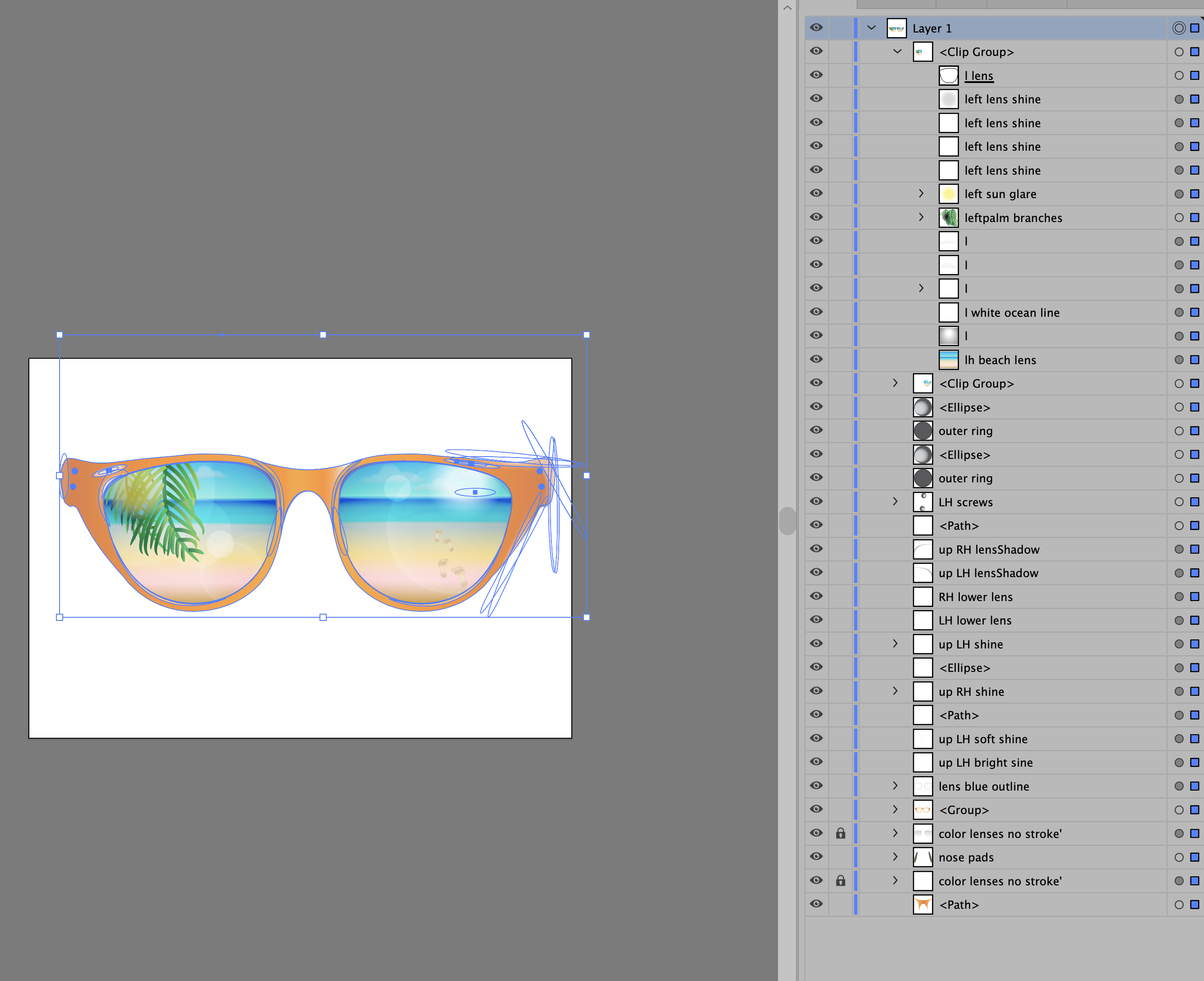This screenshot has height=981, width=1204.
Task: Hide the 'left sun glare' layer
Action: pyautogui.click(x=816, y=193)
